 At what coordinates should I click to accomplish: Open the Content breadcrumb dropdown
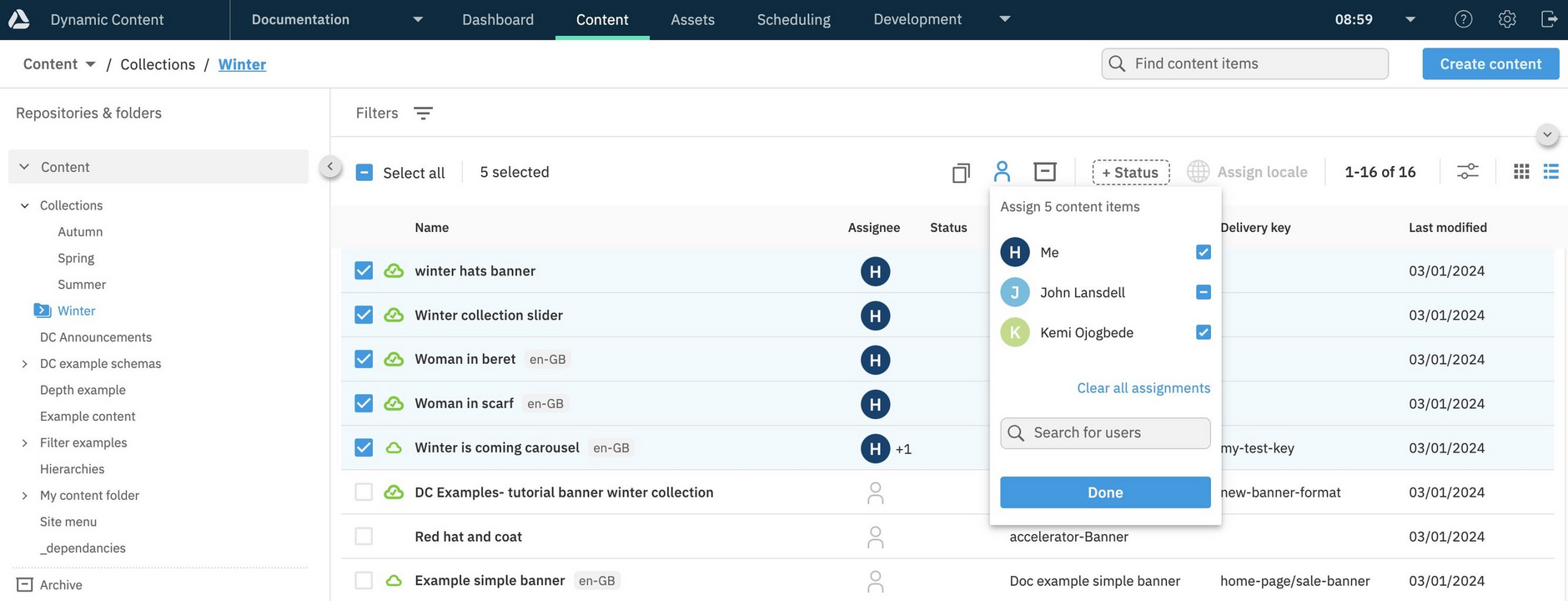59,64
